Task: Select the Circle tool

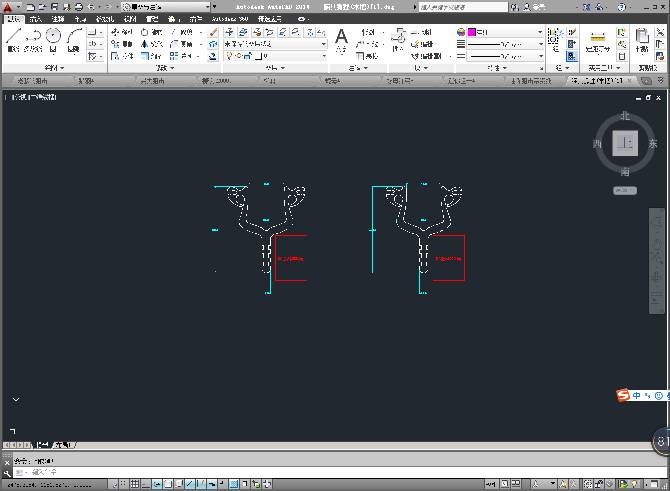Action: (53, 40)
